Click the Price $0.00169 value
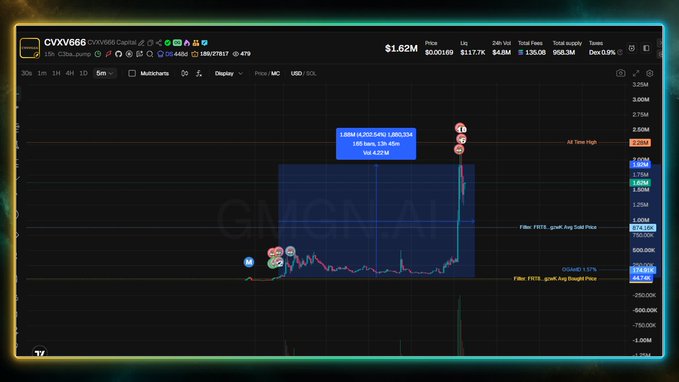679x382 pixels. coord(439,52)
